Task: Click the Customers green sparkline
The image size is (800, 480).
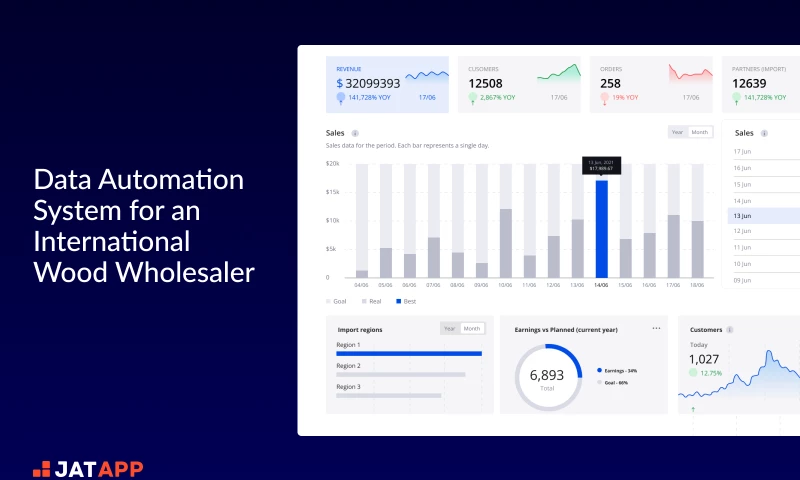Action: [x=559, y=72]
